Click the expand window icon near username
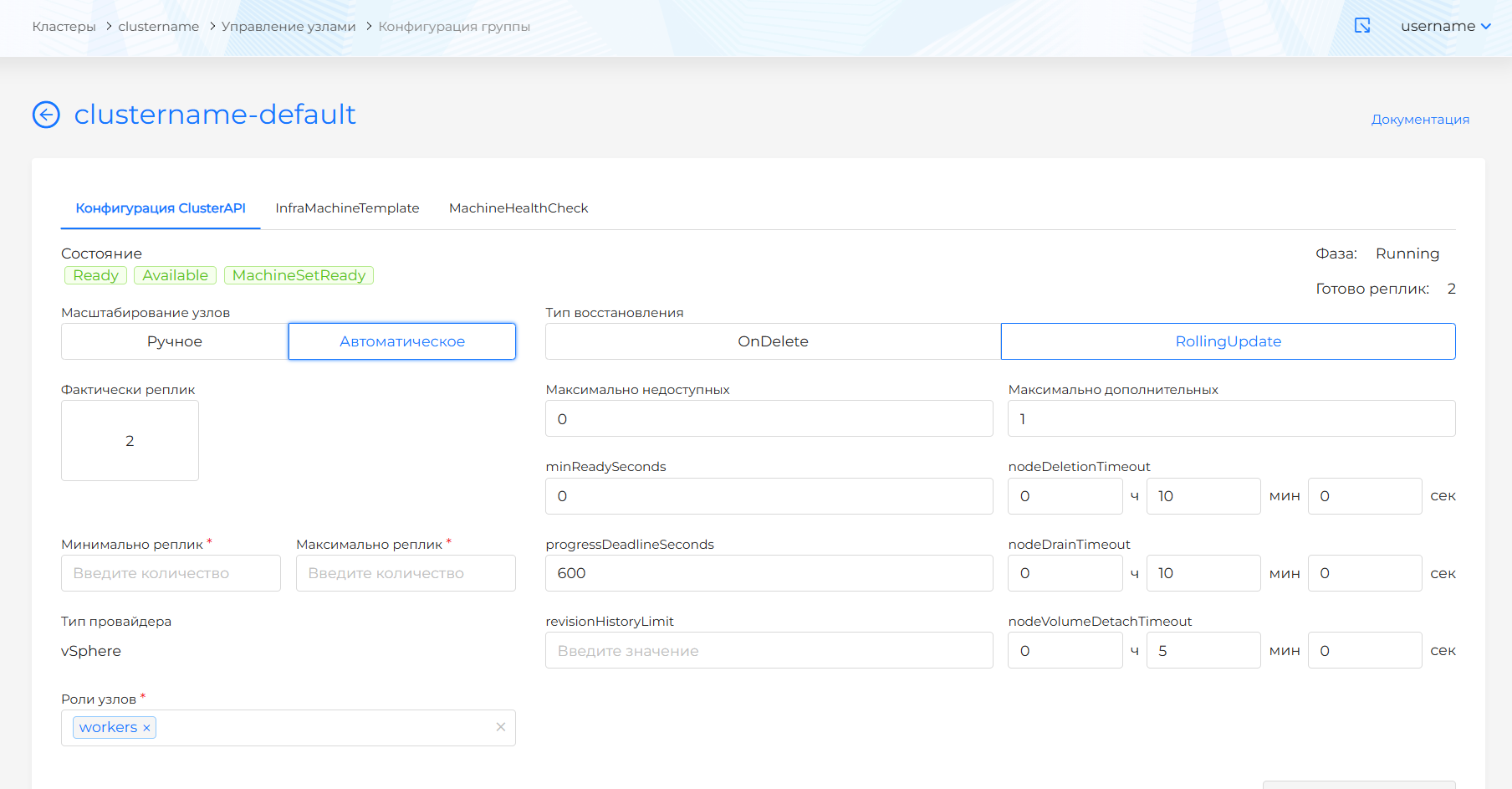Screen dimensions: 1512x789 [1362, 26]
